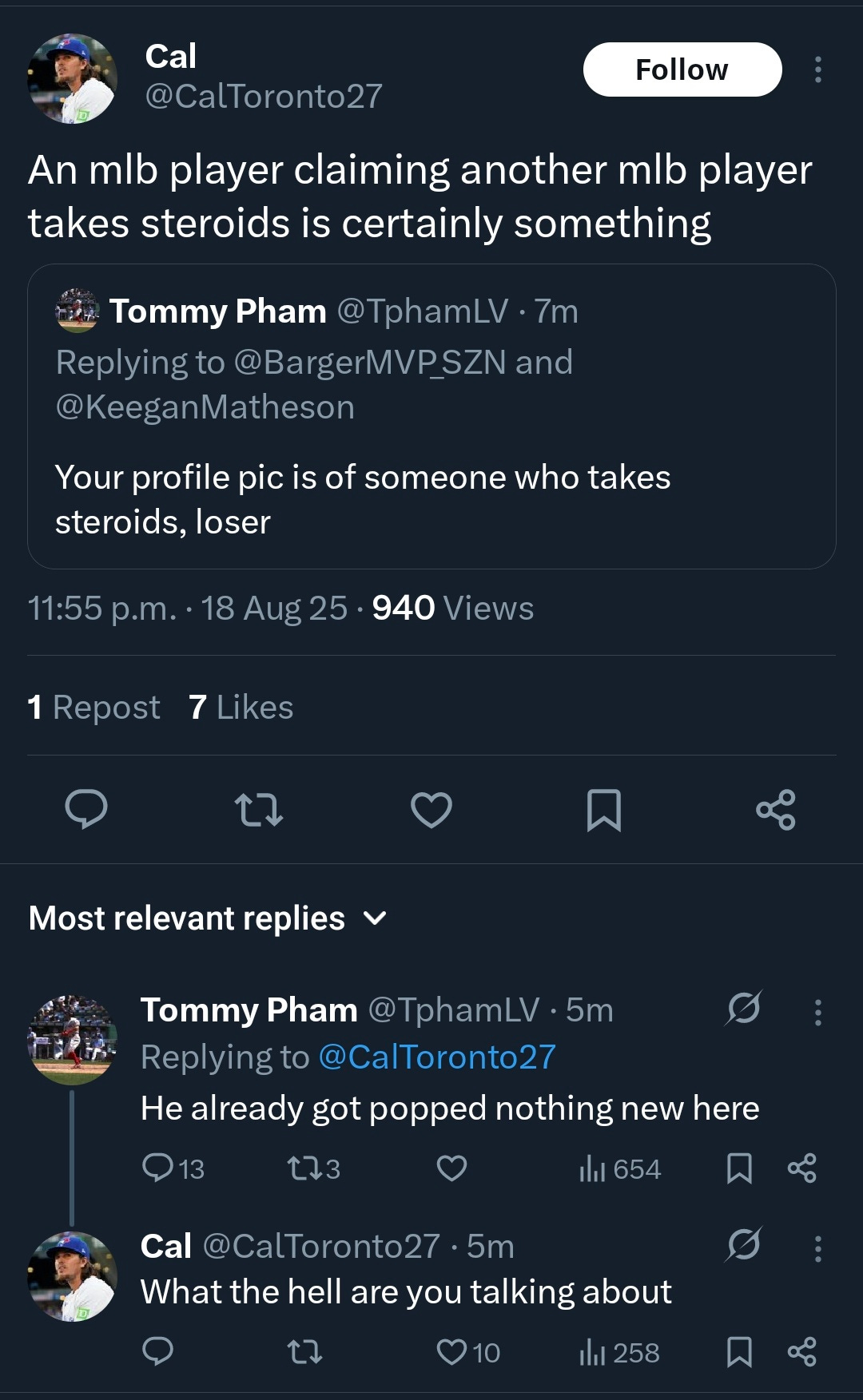Like Cal's main post
Screen dimensions: 863x1400
431,809
